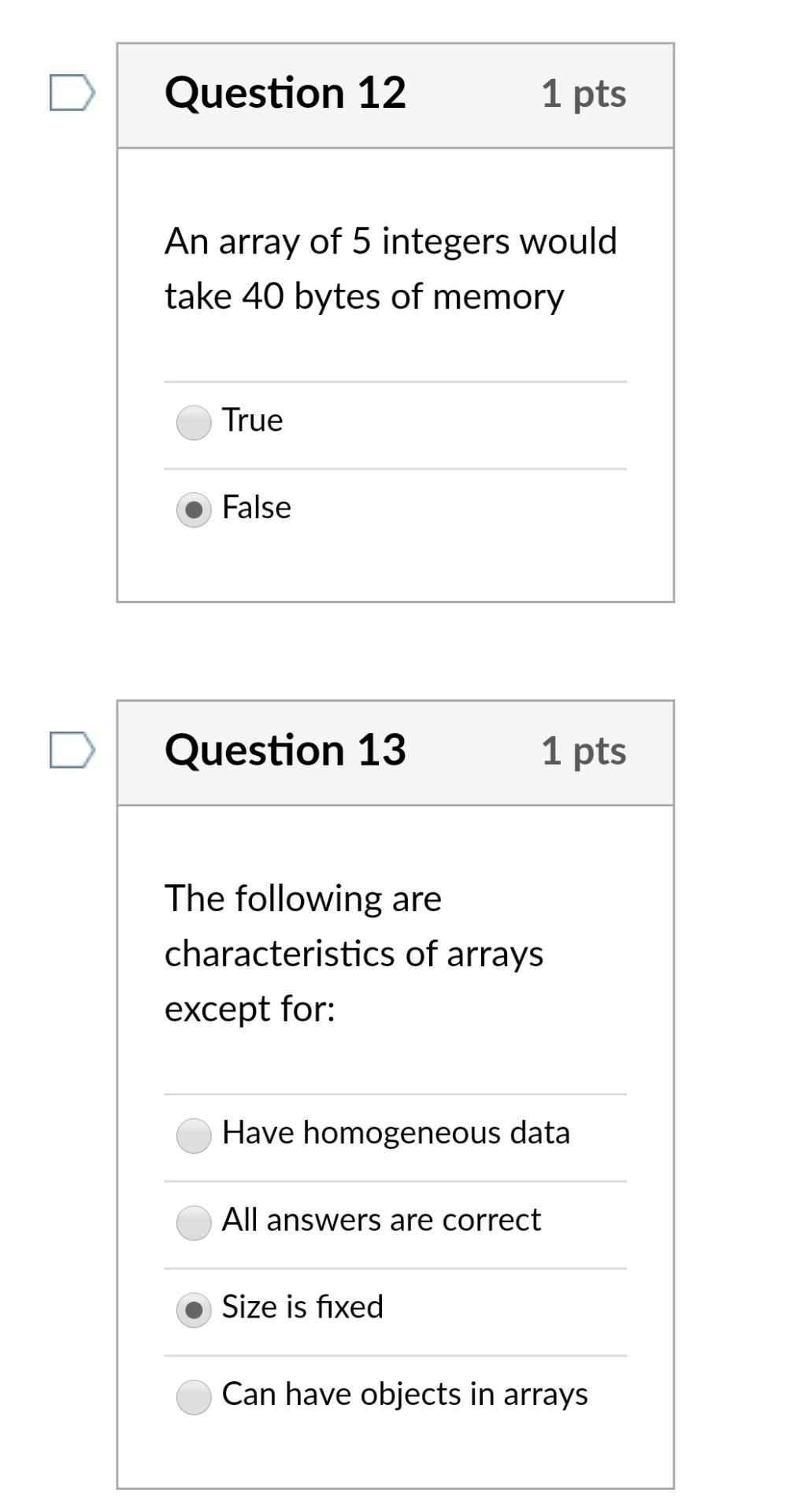Screen dimensions: 808x1512
Task: Click the Question 13 heading
Action: pos(285,750)
